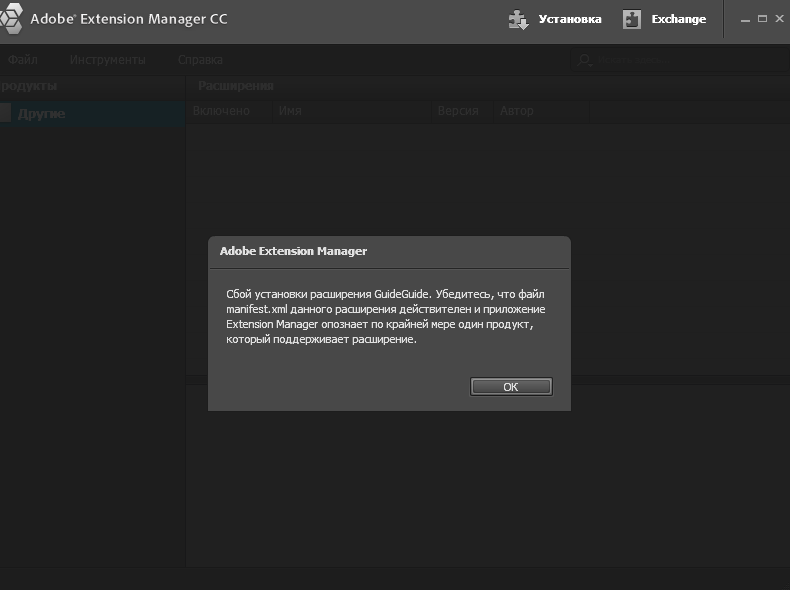Open the Справка menu
The image size is (790, 590).
tap(200, 59)
